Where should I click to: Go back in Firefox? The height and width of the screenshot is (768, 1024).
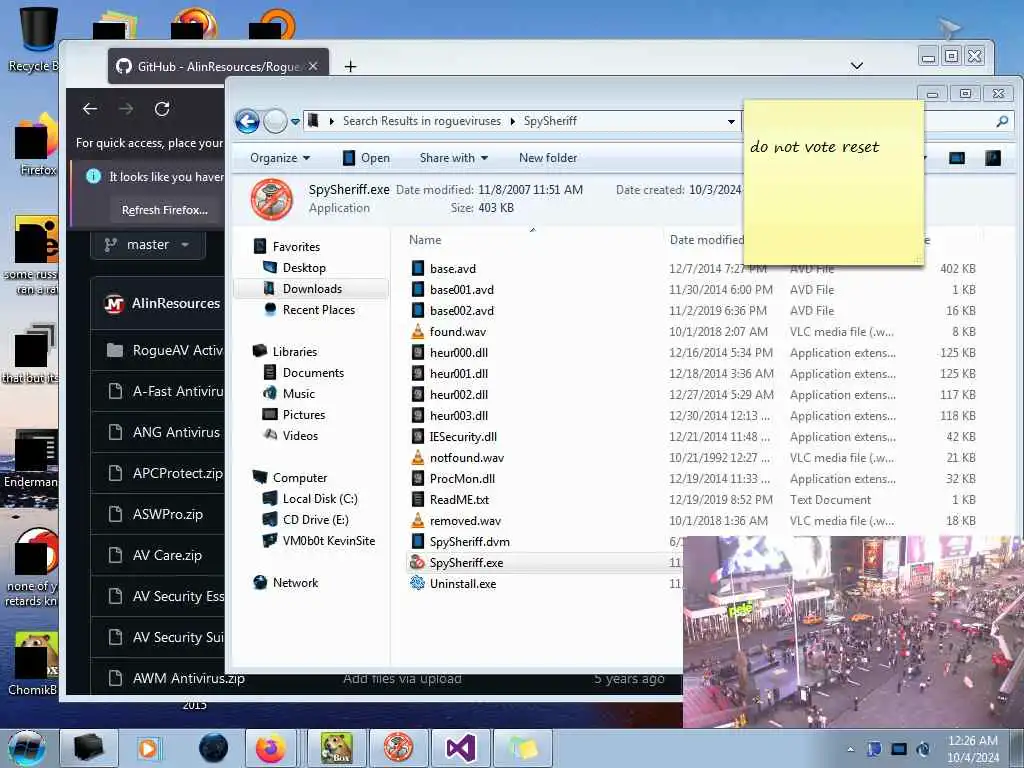click(90, 109)
